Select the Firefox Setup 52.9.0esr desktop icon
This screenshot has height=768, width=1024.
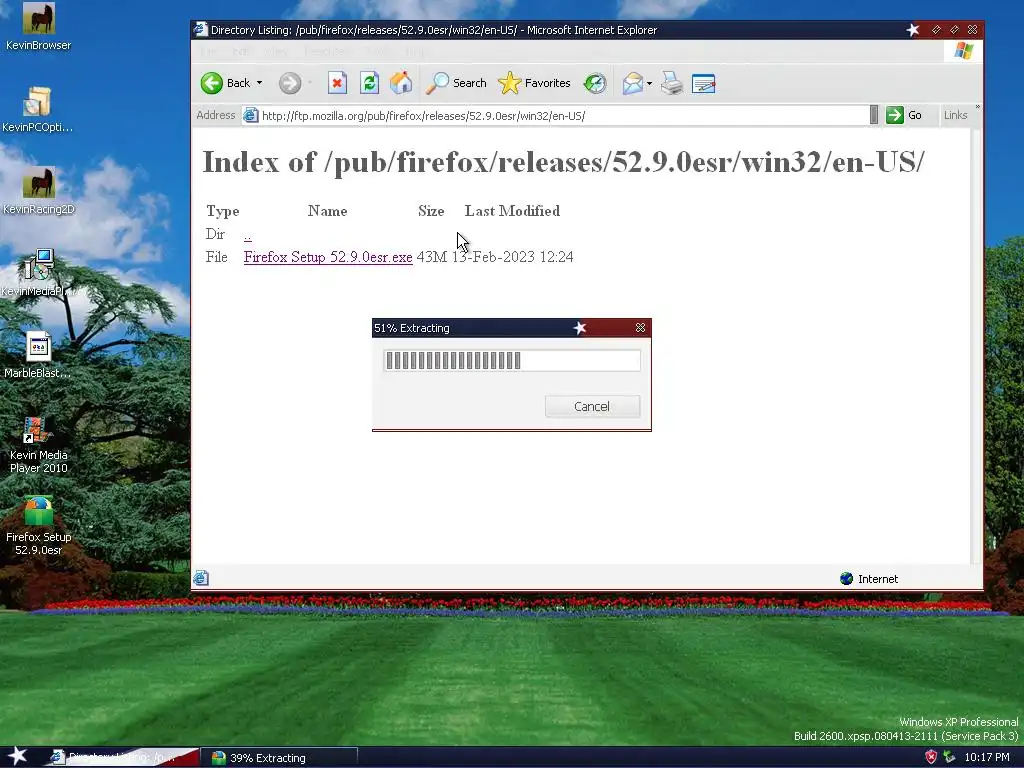(39, 526)
